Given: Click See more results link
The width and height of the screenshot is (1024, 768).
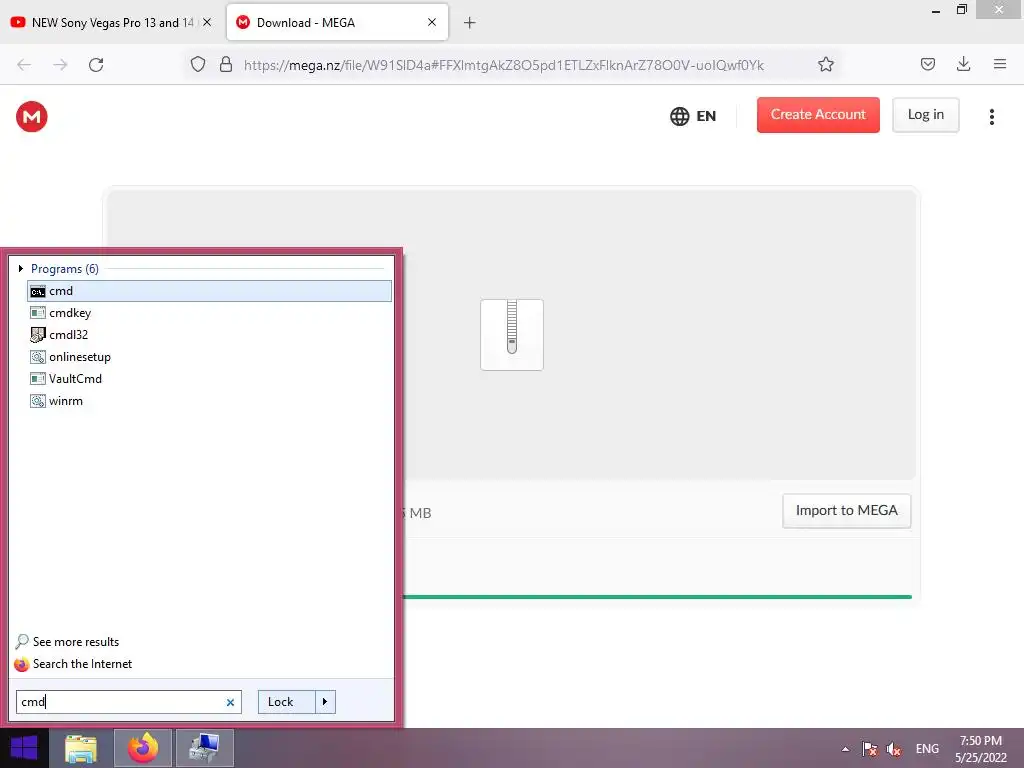Looking at the screenshot, I should click(76, 642).
